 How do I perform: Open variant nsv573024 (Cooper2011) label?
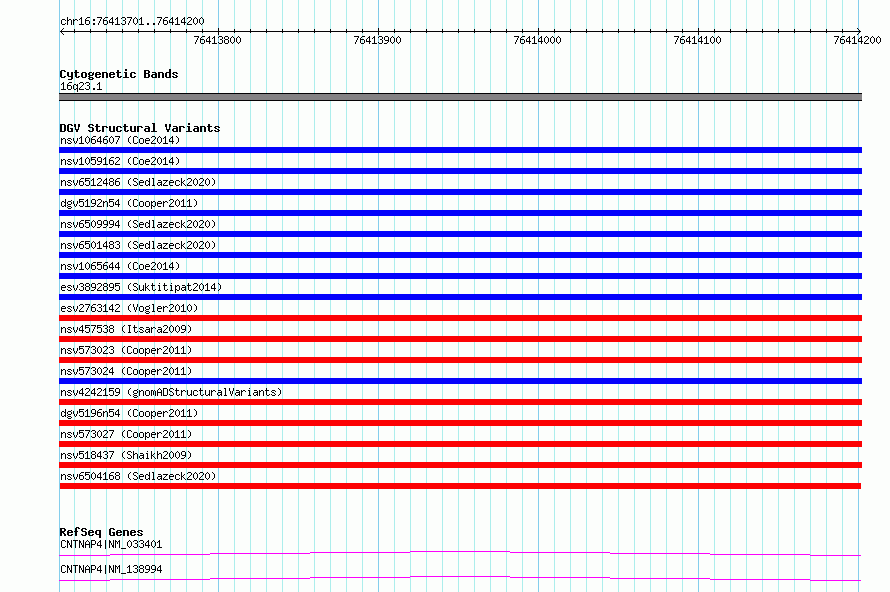pos(126,371)
